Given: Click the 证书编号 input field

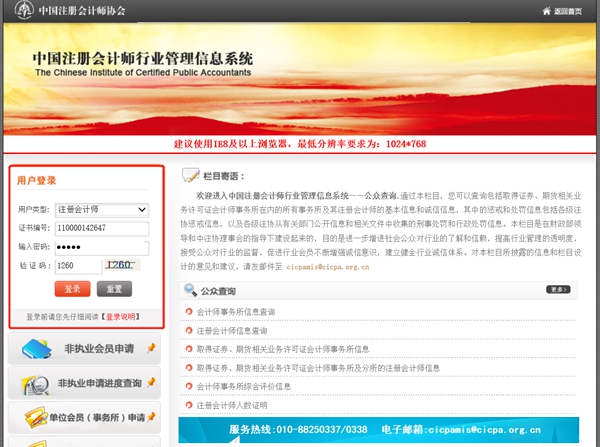Looking at the screenshot, I should pos(101,228).
